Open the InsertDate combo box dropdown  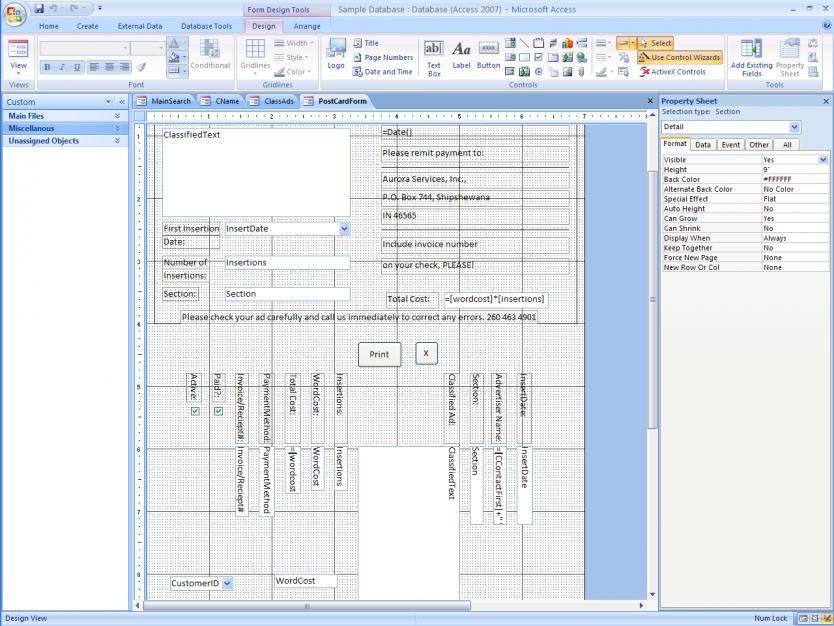344,229
